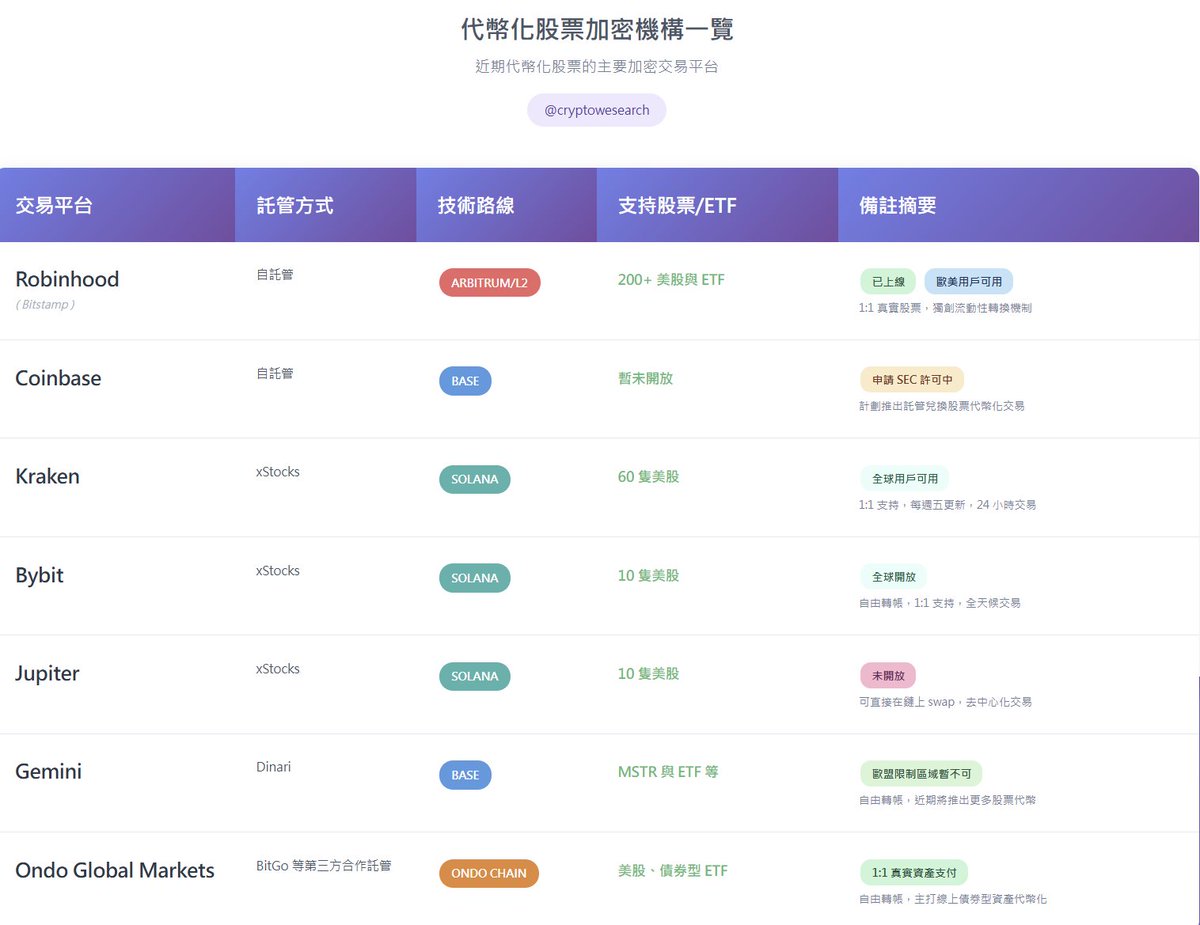Select 暫未開放 in the Coinbase row
1200x925 pixels.
pyautogui.click(x=645, y=379)
